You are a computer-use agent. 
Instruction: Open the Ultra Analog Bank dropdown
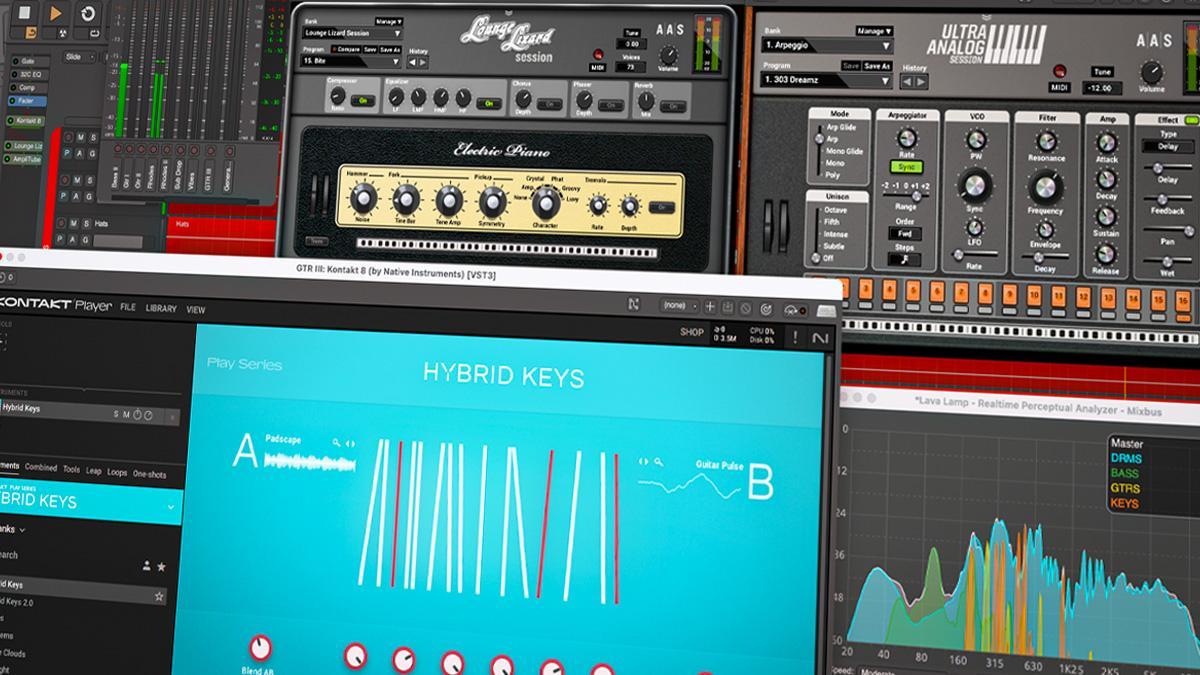pos(827,45)
